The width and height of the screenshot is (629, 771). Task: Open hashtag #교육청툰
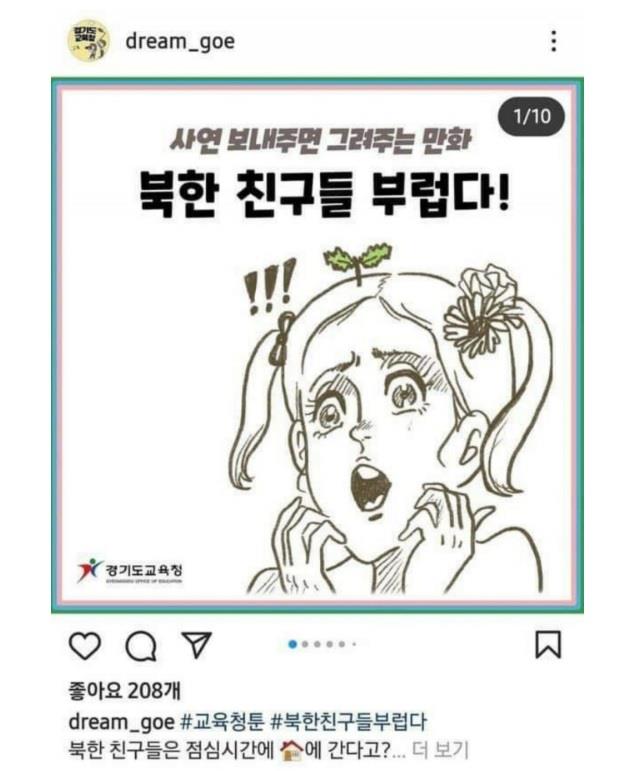[x=223, y=722]
